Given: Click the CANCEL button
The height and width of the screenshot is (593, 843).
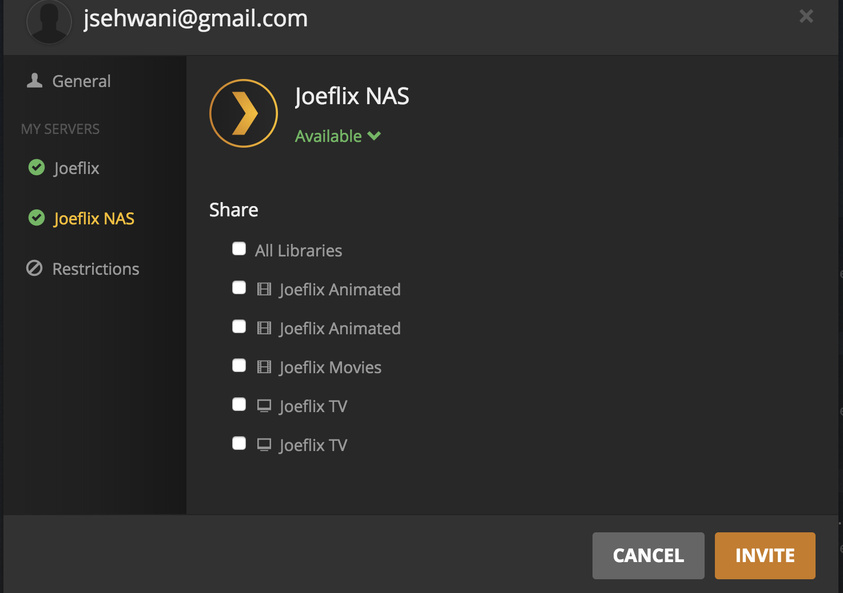Looking at the screenshot, I should click(x=648, y=555).
